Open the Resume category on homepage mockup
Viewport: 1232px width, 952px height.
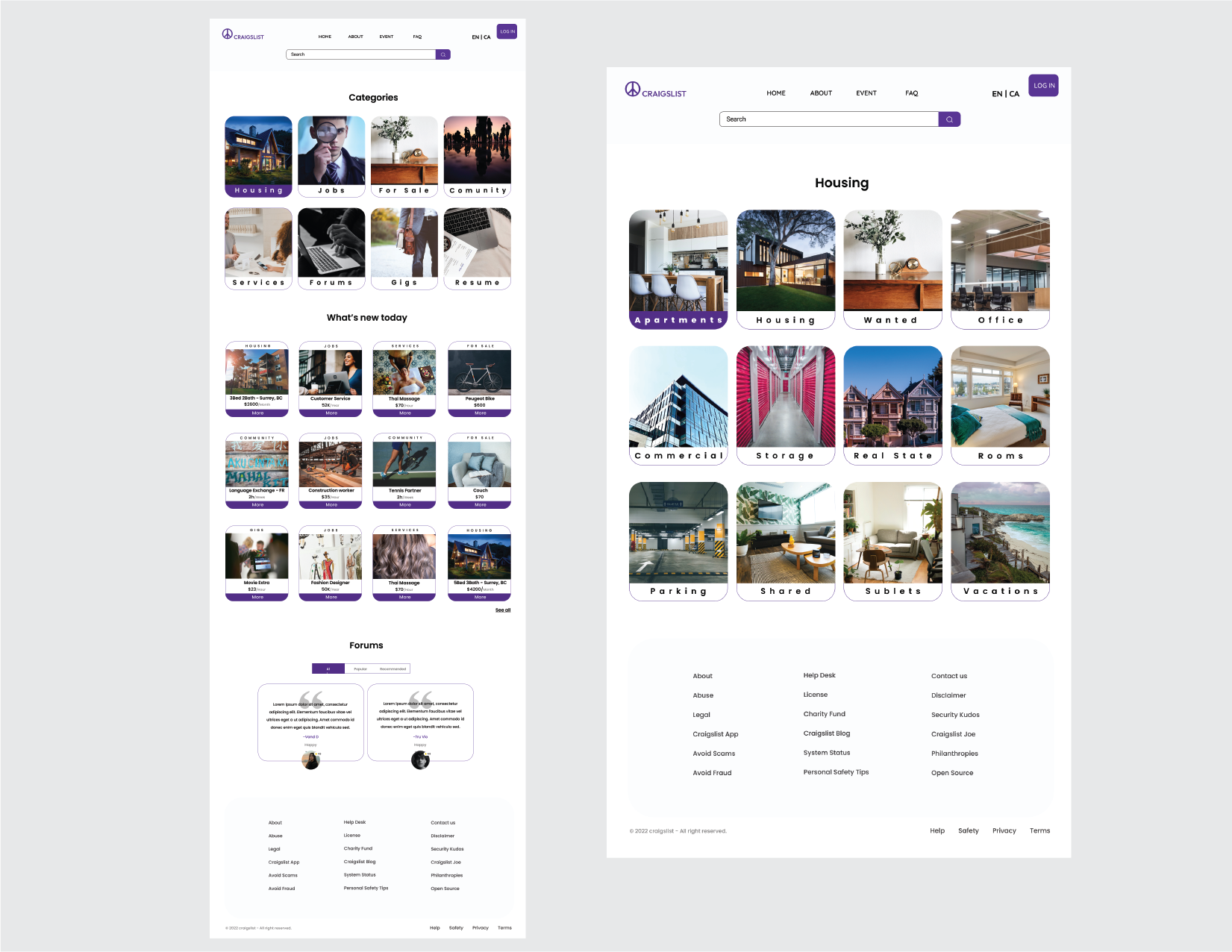coord(478,248)
